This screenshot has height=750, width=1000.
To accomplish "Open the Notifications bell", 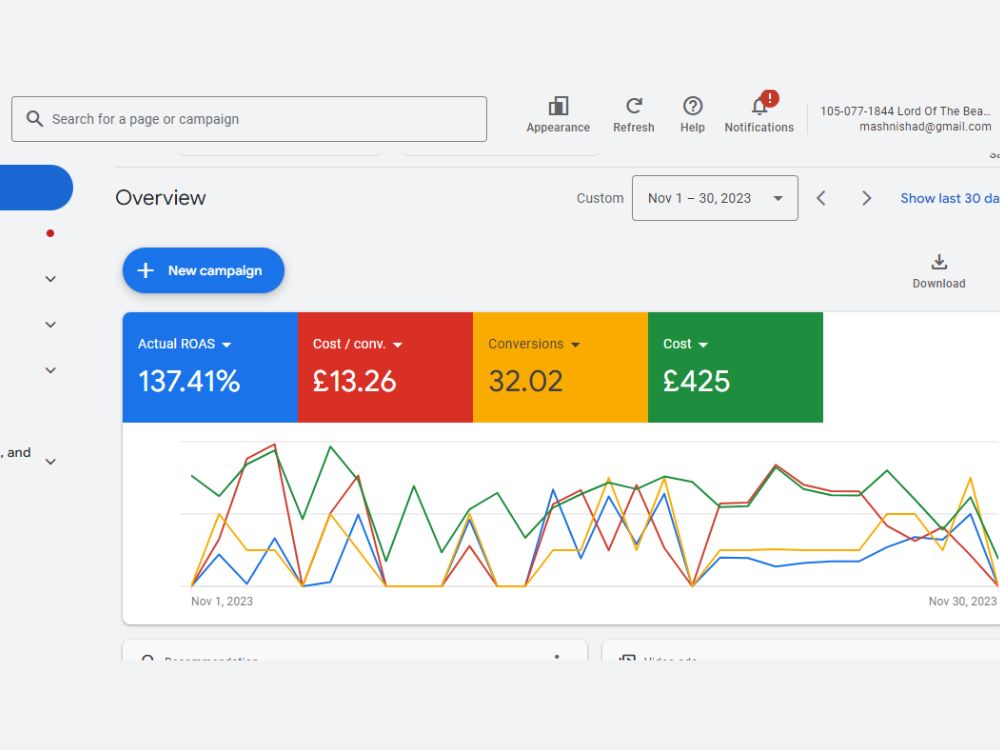I will [x=760, y=105].
